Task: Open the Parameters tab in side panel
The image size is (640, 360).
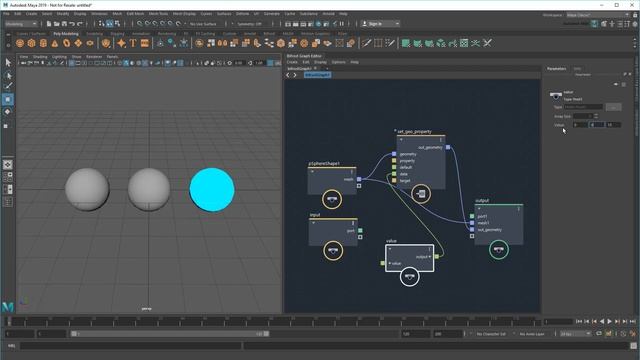Action: (557, 69)
